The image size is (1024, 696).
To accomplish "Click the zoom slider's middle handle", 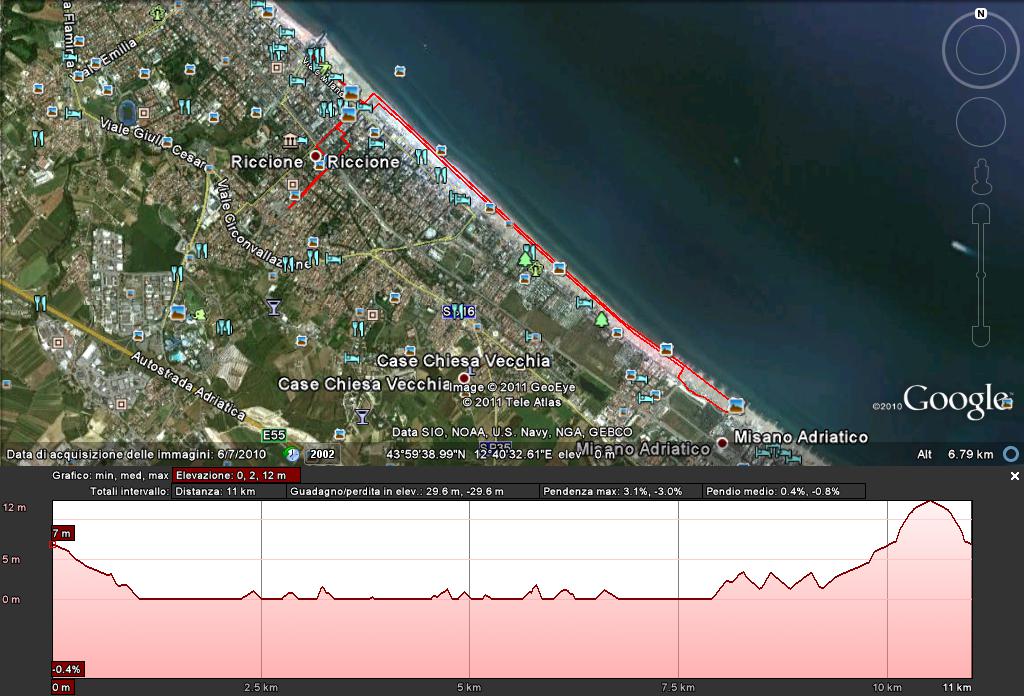I will (x=981, y=275).
